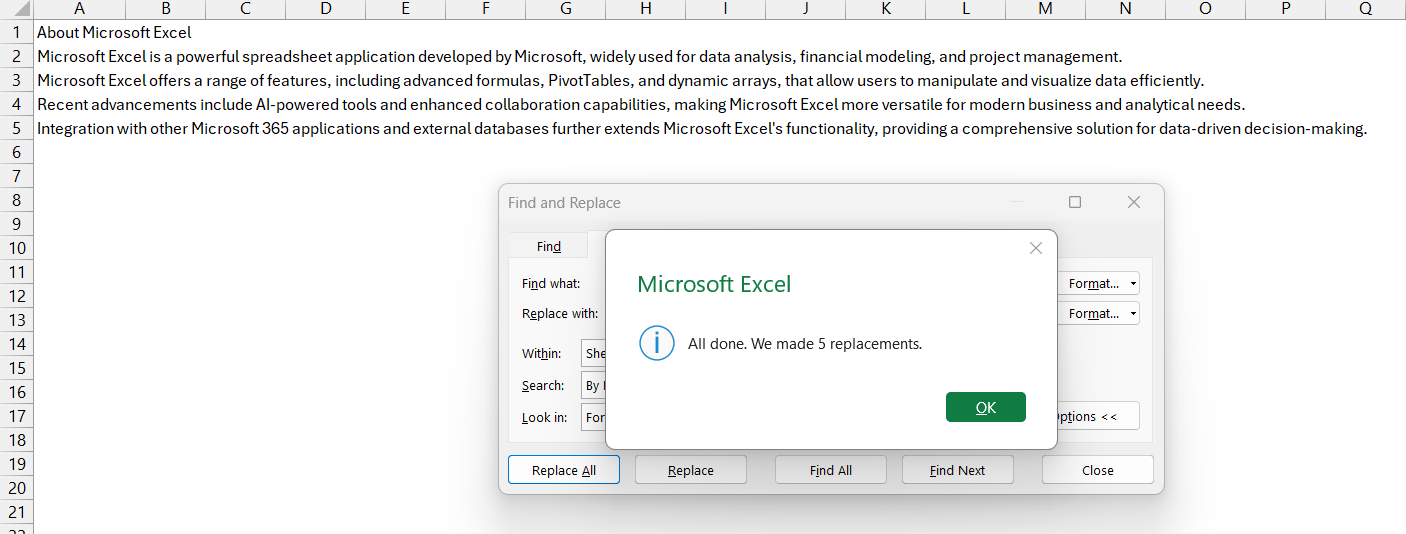This screenshot has height=534, width=1406.
Task: Switch to the Find tab
Action: pos(549,246)
